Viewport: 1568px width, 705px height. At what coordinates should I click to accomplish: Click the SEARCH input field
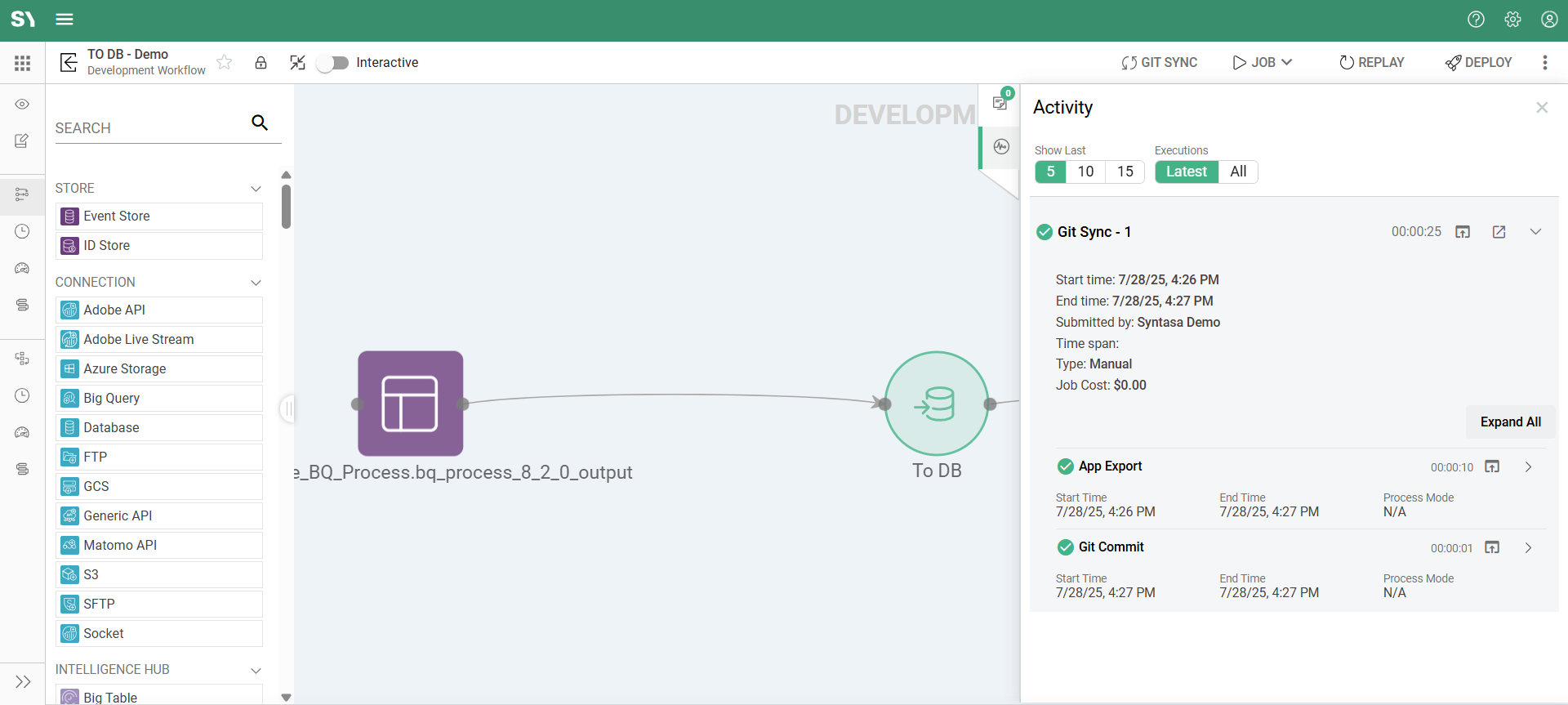pyautogui.click(x=151, y=128)
